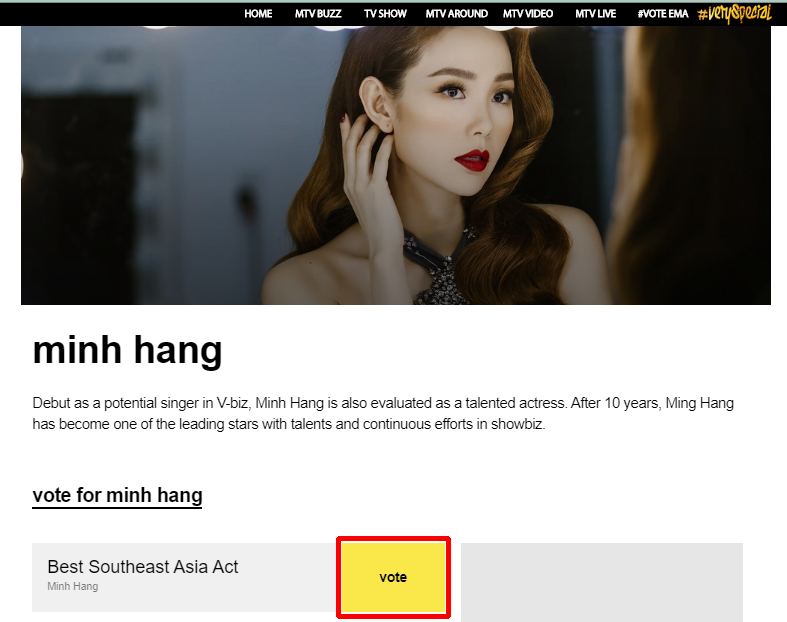Open the Minh Hang banner photo
This screenshot has height=622, width=787.
click(x=396, y=165)
